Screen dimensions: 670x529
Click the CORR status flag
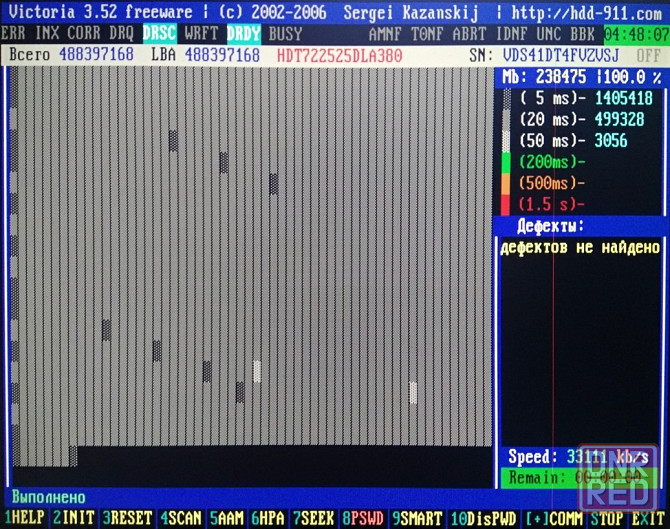84,33
